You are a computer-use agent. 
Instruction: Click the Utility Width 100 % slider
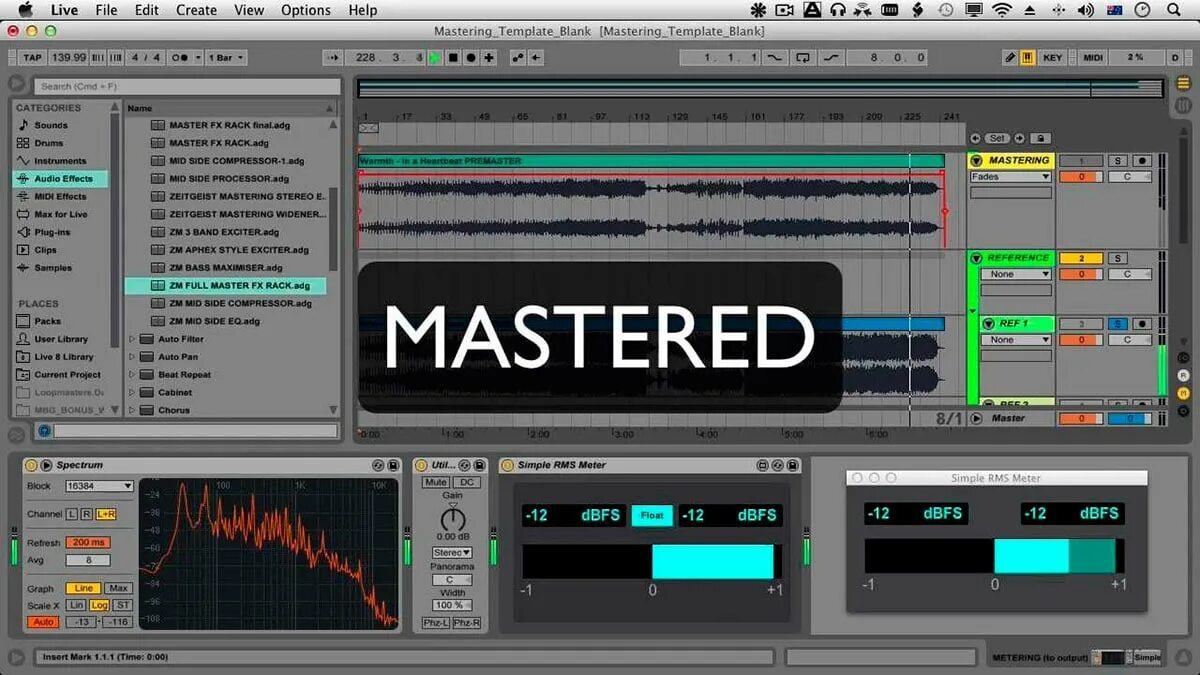coord(451,605)
